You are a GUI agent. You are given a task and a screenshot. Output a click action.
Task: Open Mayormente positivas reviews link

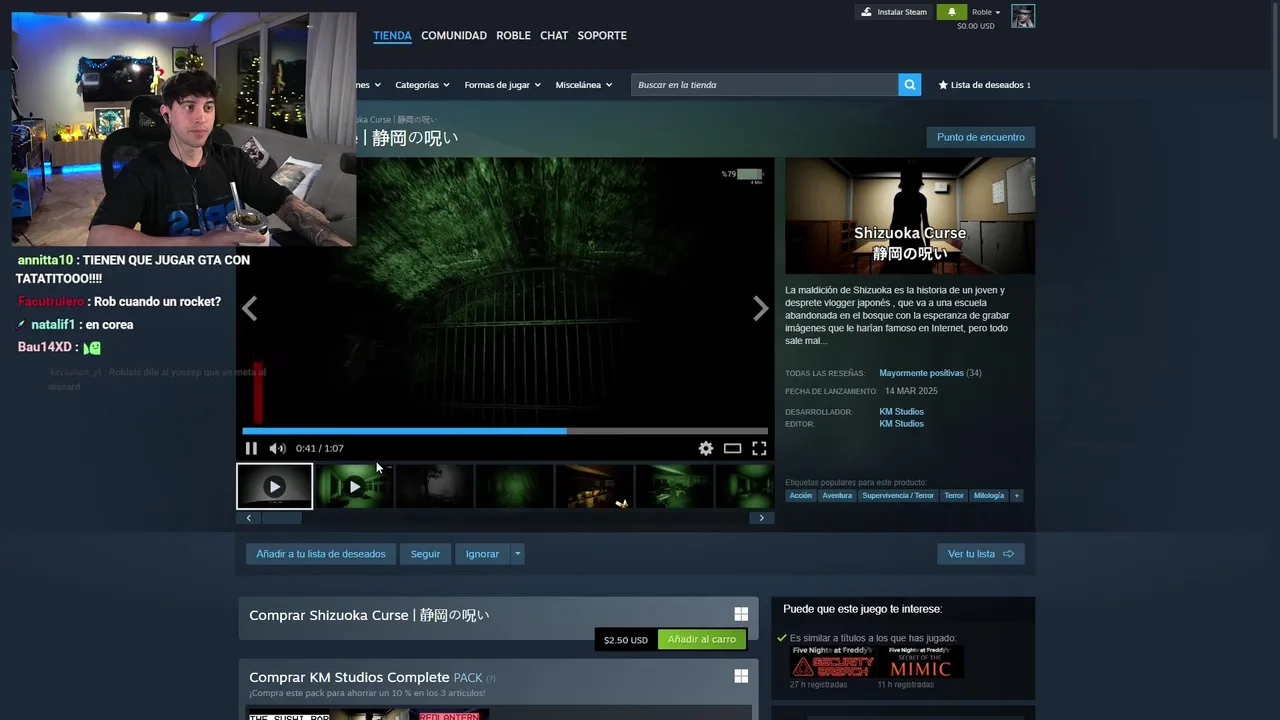point(921,373)
